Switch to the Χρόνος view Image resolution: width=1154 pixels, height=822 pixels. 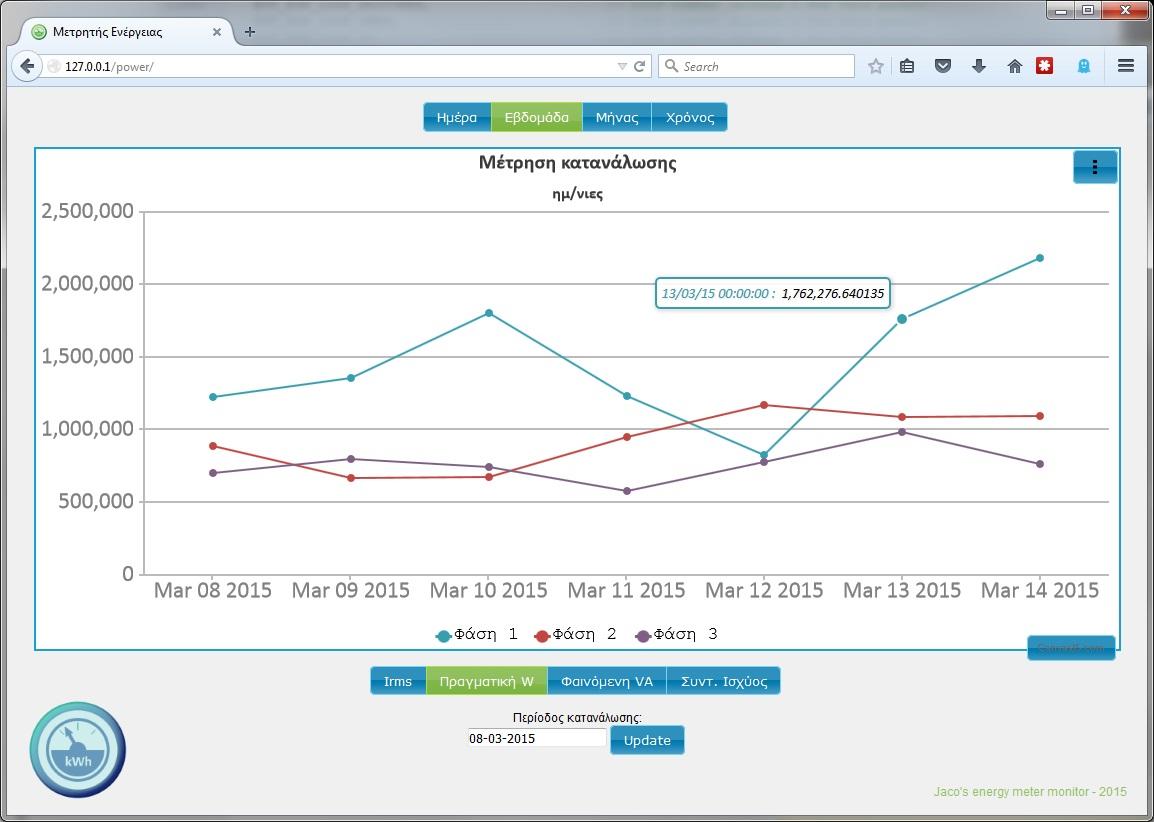click(690, 117)
